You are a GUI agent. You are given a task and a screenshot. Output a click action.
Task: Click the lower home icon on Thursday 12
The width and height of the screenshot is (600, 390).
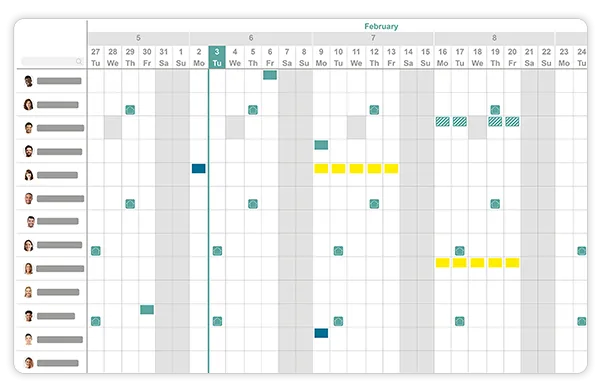374,204
